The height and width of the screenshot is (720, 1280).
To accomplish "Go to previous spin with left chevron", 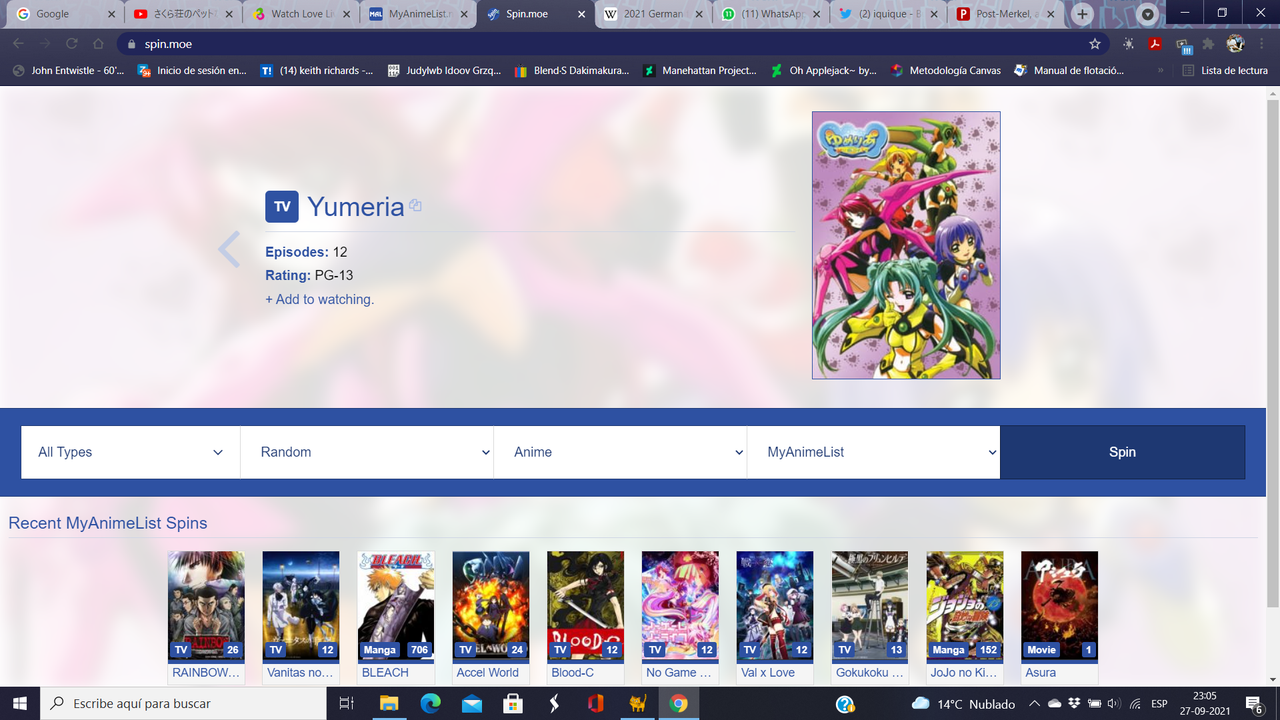I will coord(229,250).
